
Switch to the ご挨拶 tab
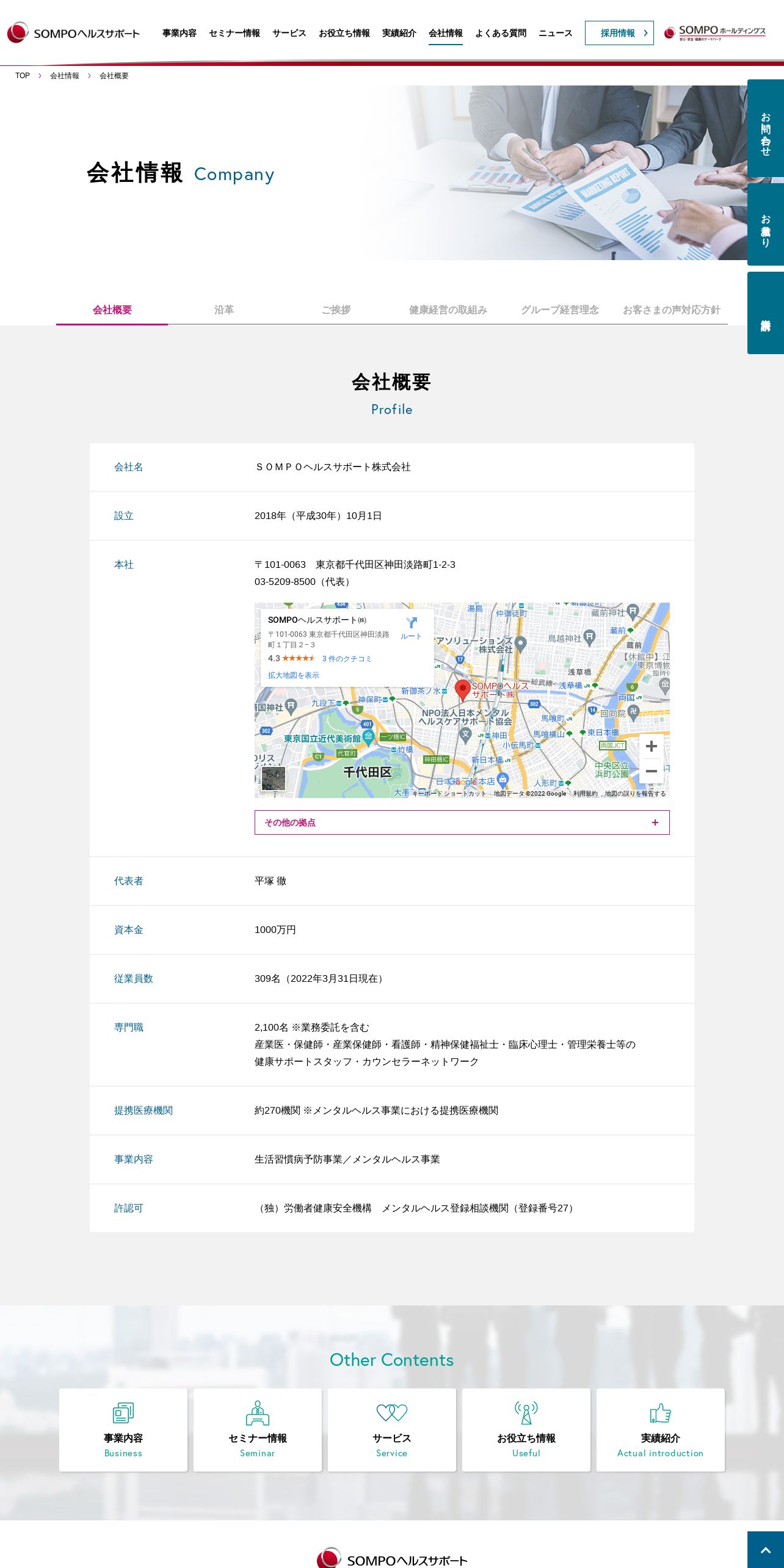pyautogui.click(x=336, y=310)
